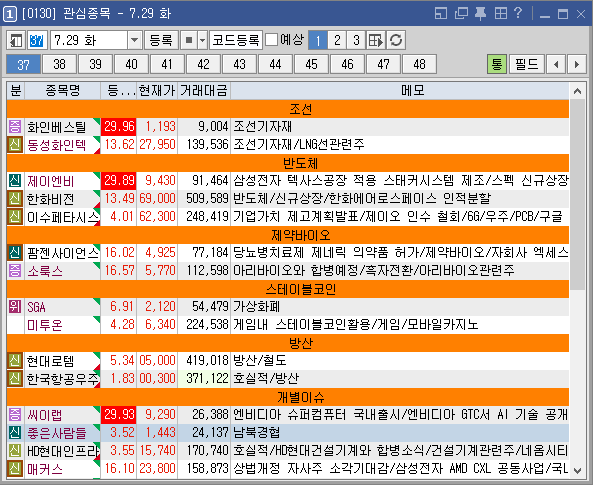Click the title bar help question mark
Image resolution: width=593 pixels, height=485 pixels.
(x=518, y=14)
